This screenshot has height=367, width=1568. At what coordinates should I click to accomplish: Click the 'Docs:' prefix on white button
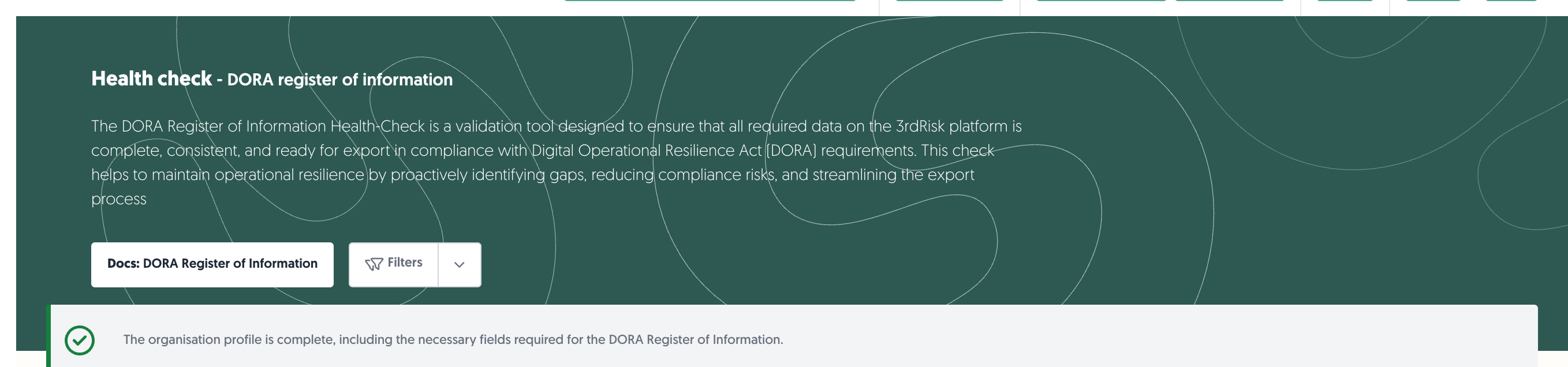(124, 264)
